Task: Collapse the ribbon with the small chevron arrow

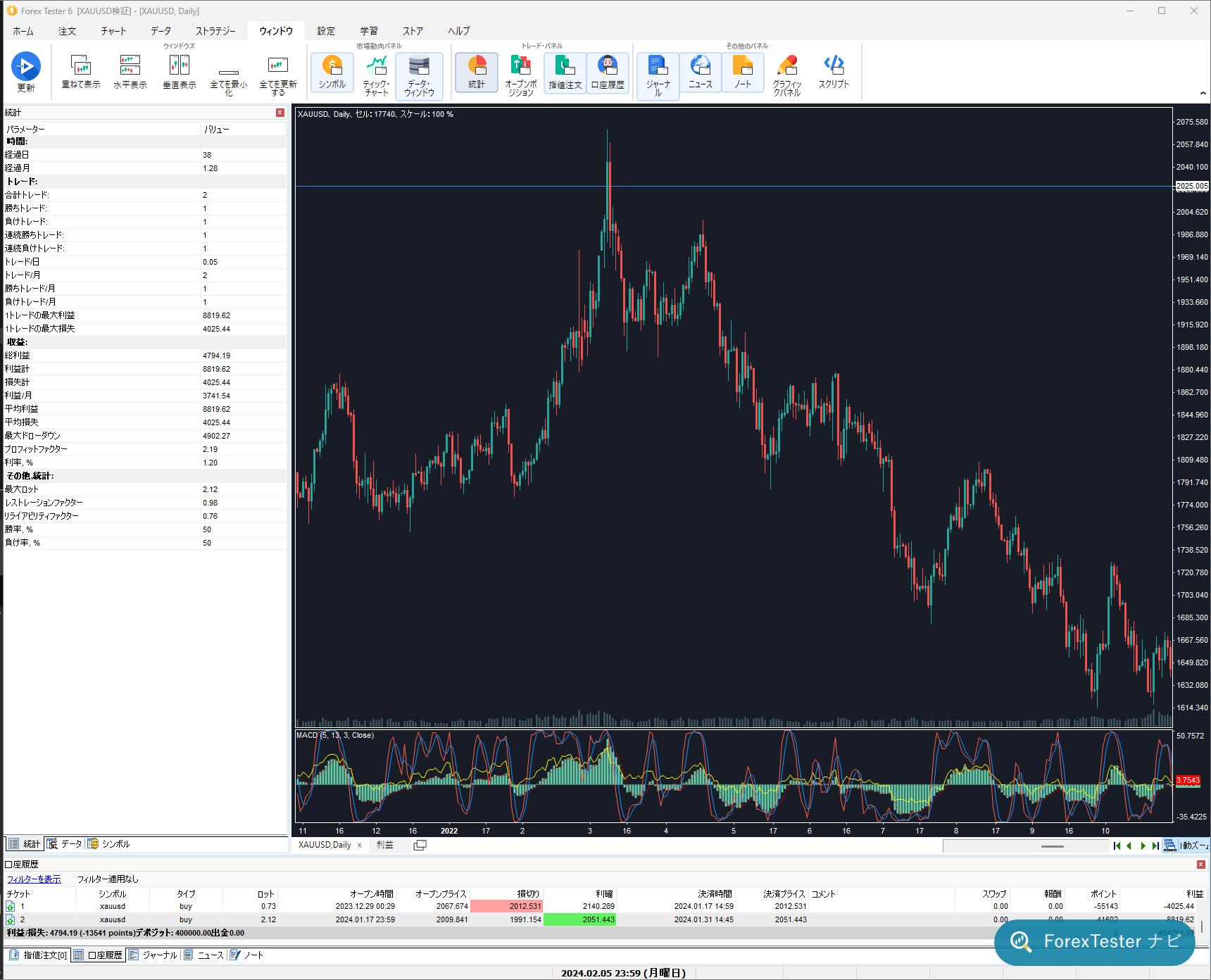Action: click(x=1203, y=93)
